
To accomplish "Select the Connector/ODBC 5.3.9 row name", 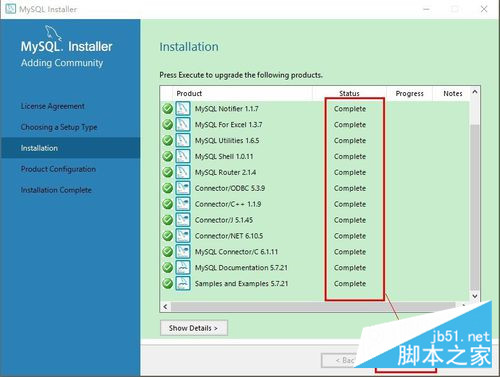I will 230,188.
